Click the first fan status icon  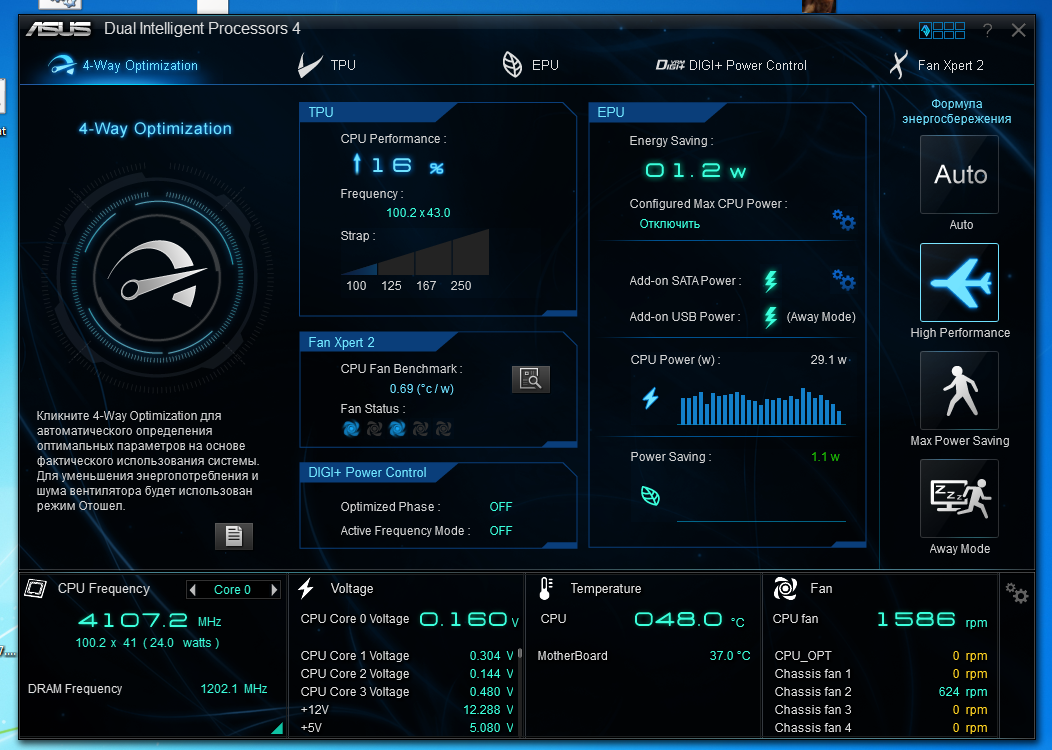351,429
